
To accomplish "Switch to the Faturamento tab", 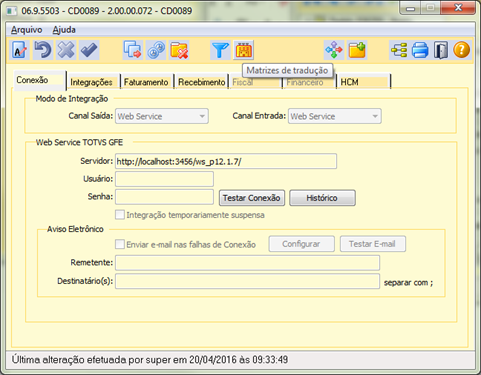I will point(147,82).
